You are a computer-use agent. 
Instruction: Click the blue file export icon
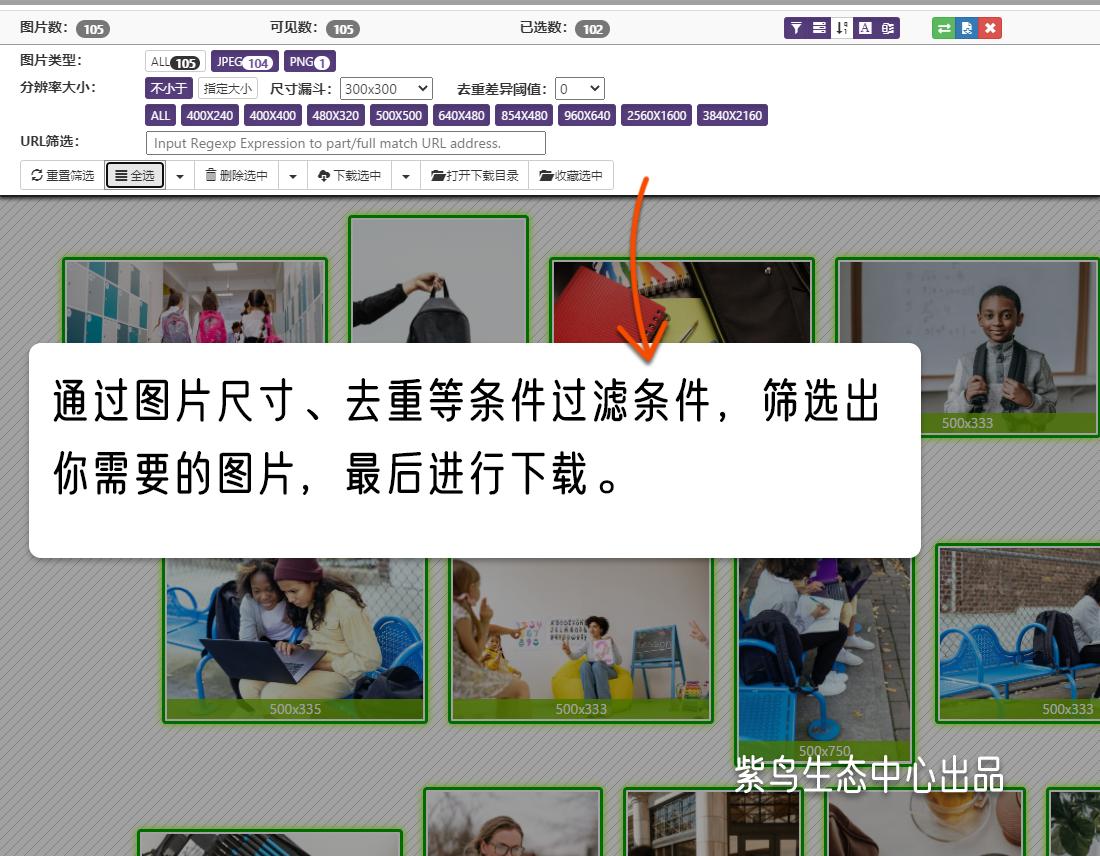(966, 28)
